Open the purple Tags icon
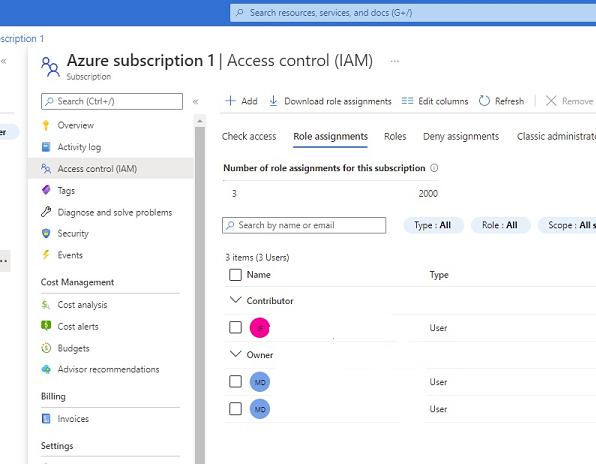This screenshot has width=596, height=464. pos(46,190)
